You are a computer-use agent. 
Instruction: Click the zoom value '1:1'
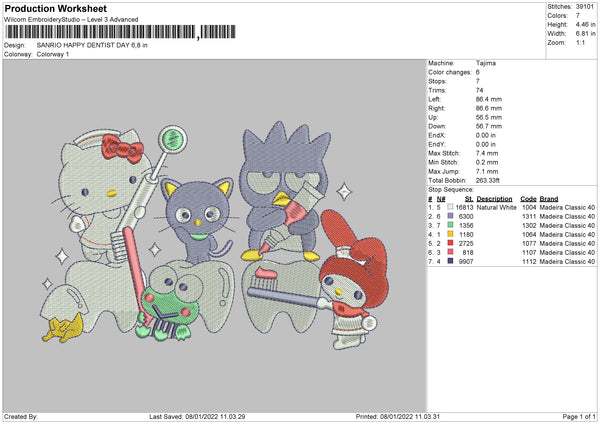[x=580, y=42]
